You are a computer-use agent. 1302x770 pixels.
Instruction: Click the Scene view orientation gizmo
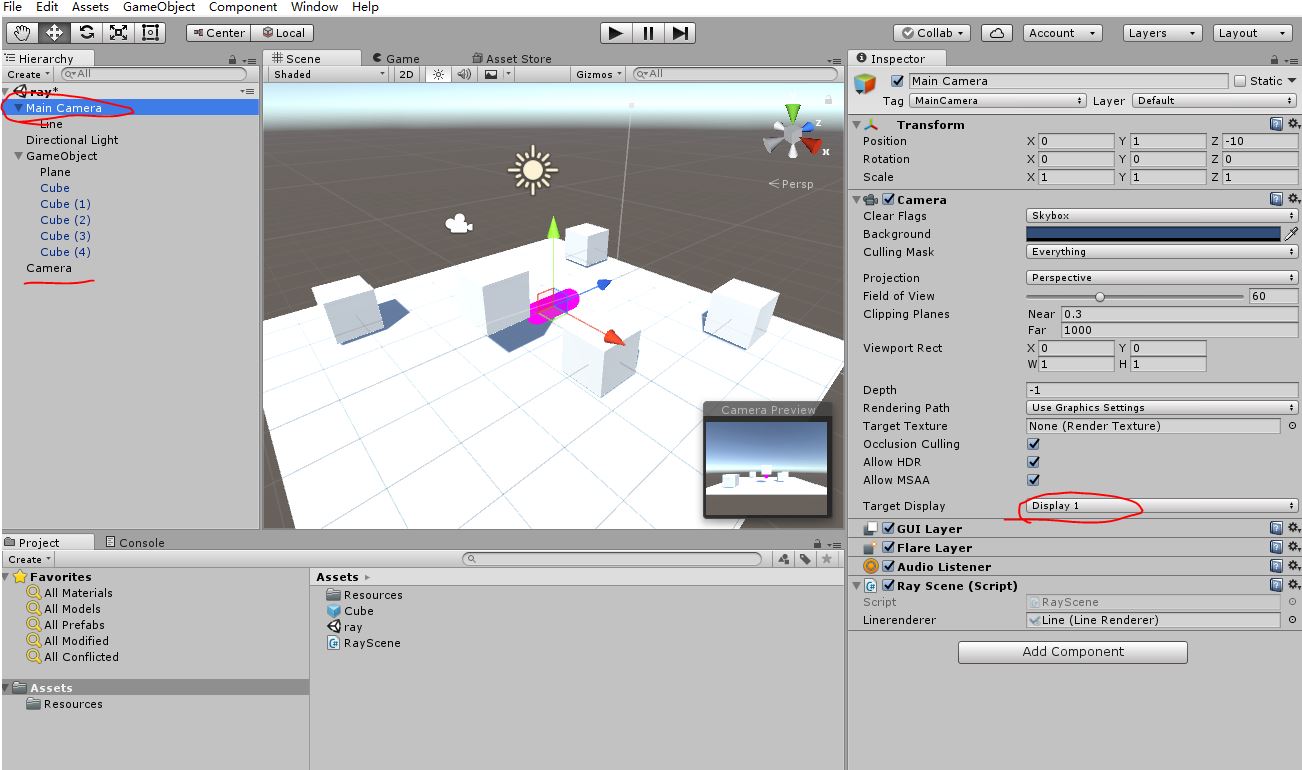pos(793,133)
